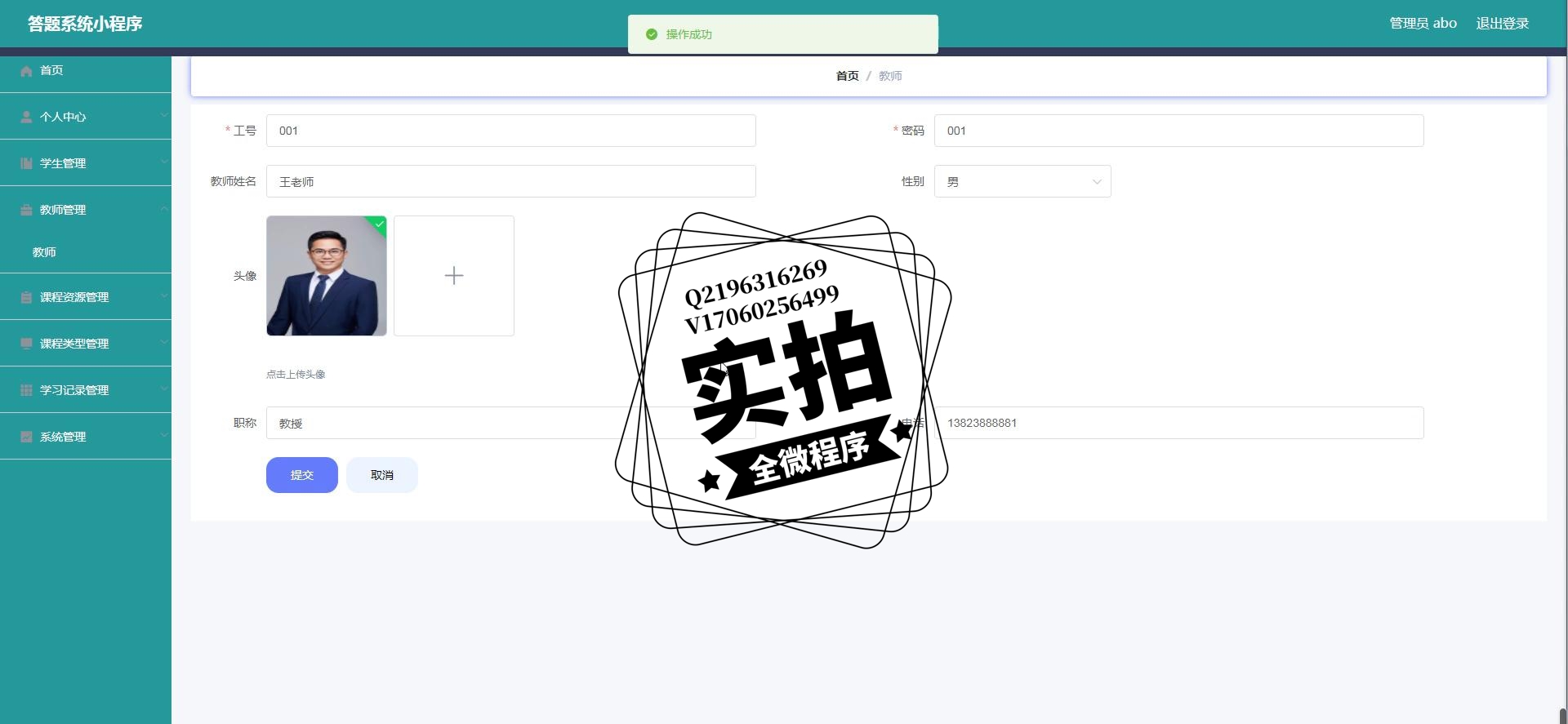Click the page vertical scrollbar thumb
Viewport: 1568px width, 724px height.
pos(1563,716)
